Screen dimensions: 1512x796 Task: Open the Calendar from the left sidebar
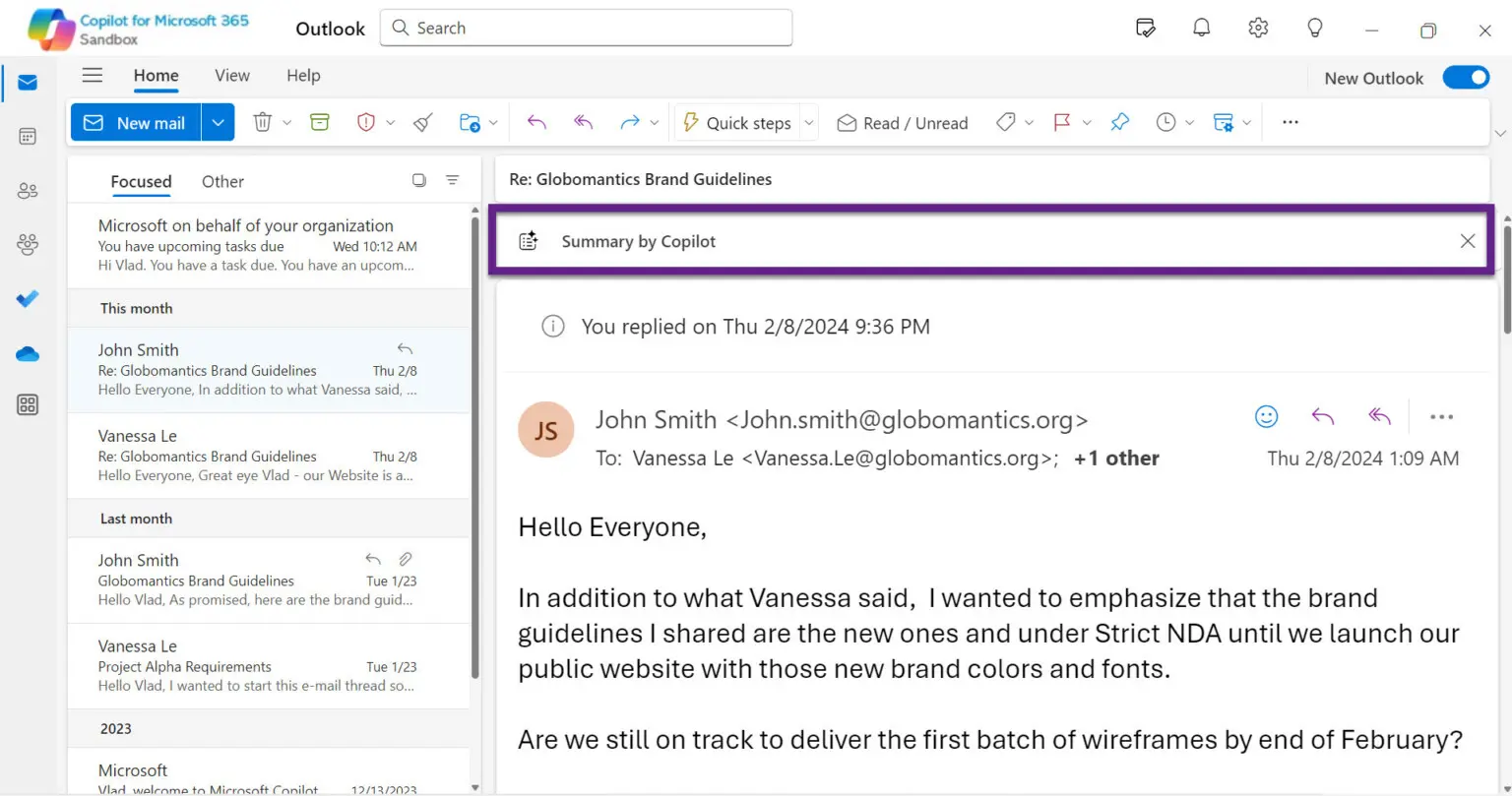click(x=27, y=136)
